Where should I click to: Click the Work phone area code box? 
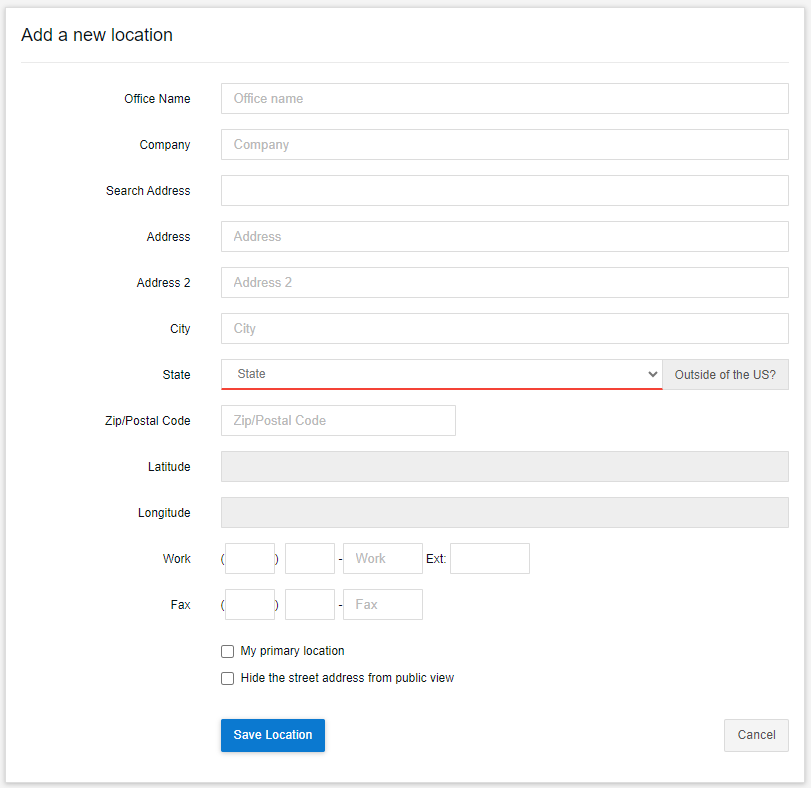[x=250, y=558]
